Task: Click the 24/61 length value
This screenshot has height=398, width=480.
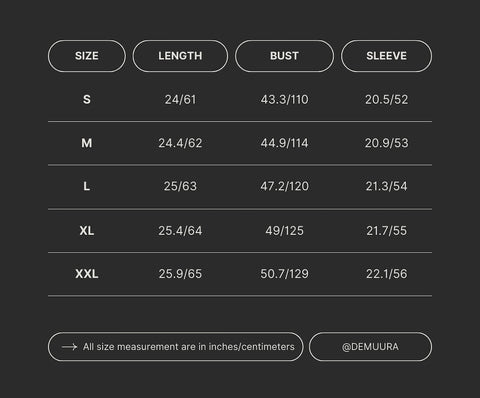Action: click(x=180, y=99)
